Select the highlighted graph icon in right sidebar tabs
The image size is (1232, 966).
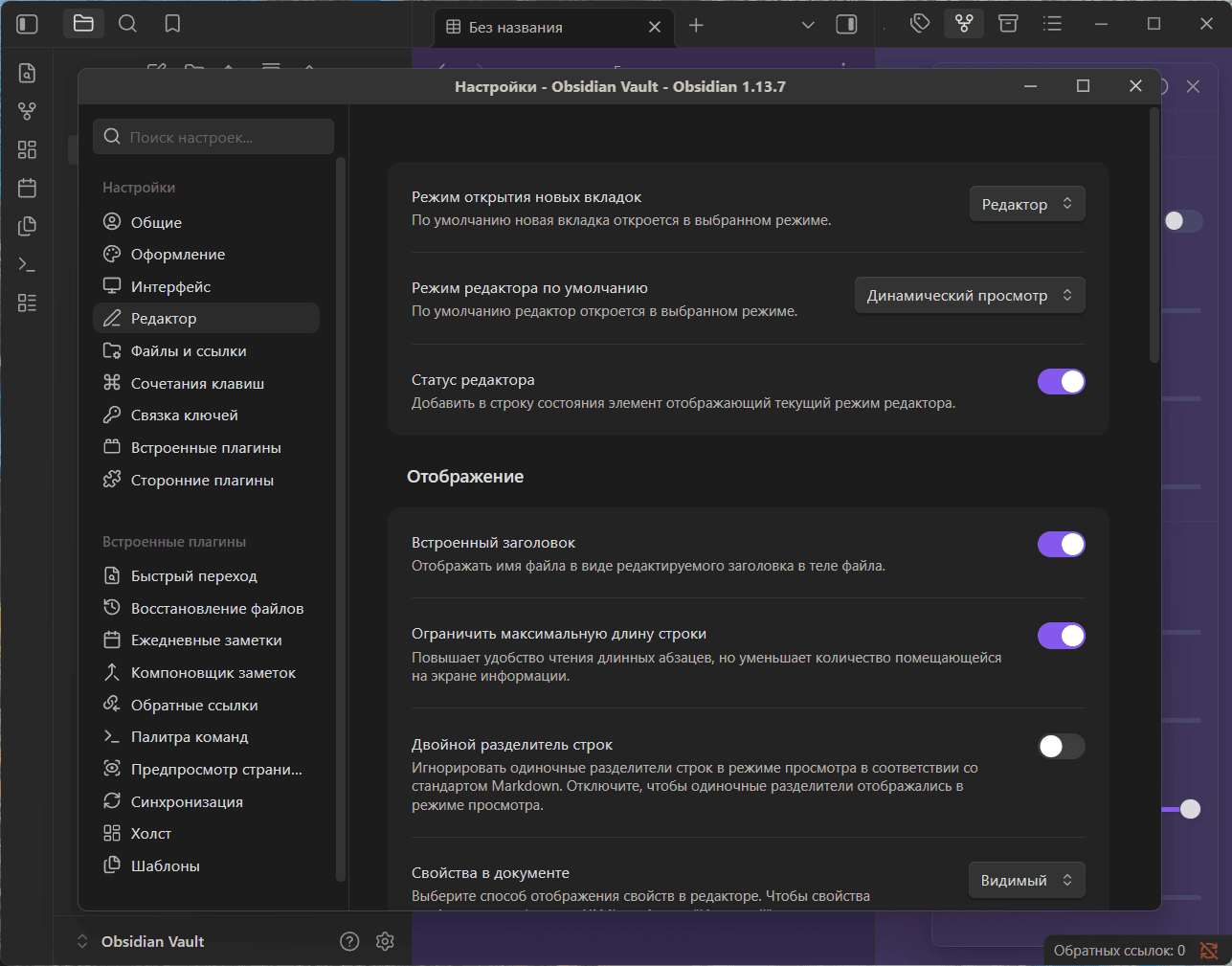pyautogui.click(x=964, y=24)
